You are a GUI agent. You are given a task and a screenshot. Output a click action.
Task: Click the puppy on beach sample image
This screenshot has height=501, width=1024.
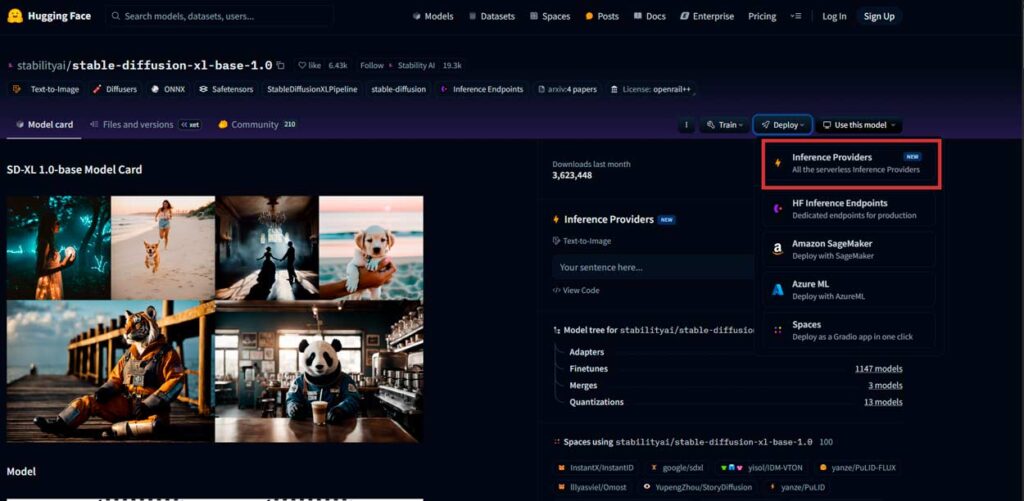pos(371,248)
